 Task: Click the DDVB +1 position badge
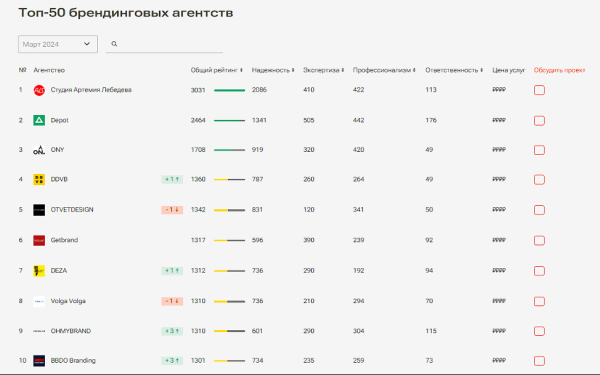[x=172, y=179]
